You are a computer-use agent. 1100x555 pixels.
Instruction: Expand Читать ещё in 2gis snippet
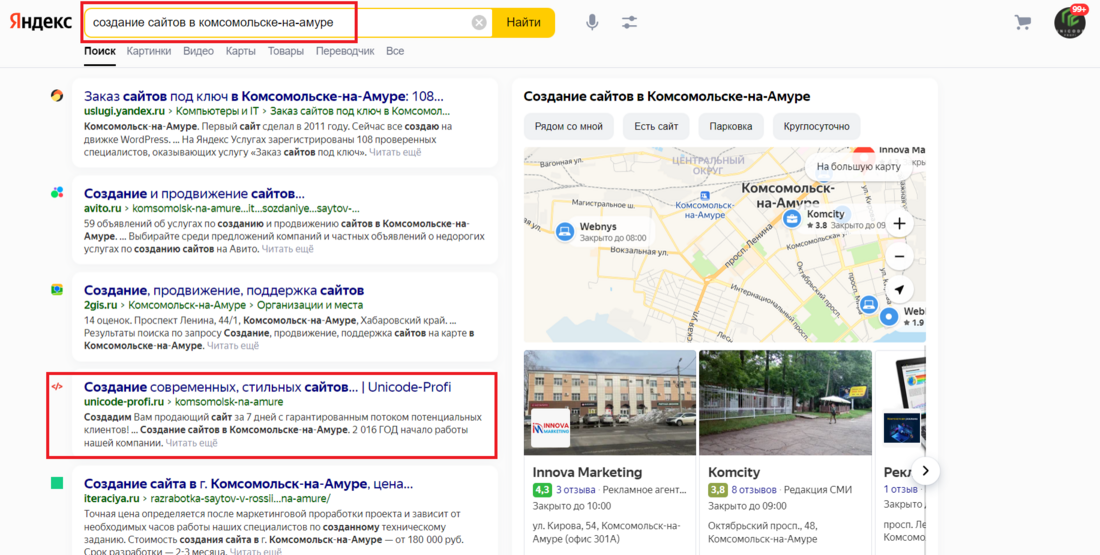pos(233,346)
